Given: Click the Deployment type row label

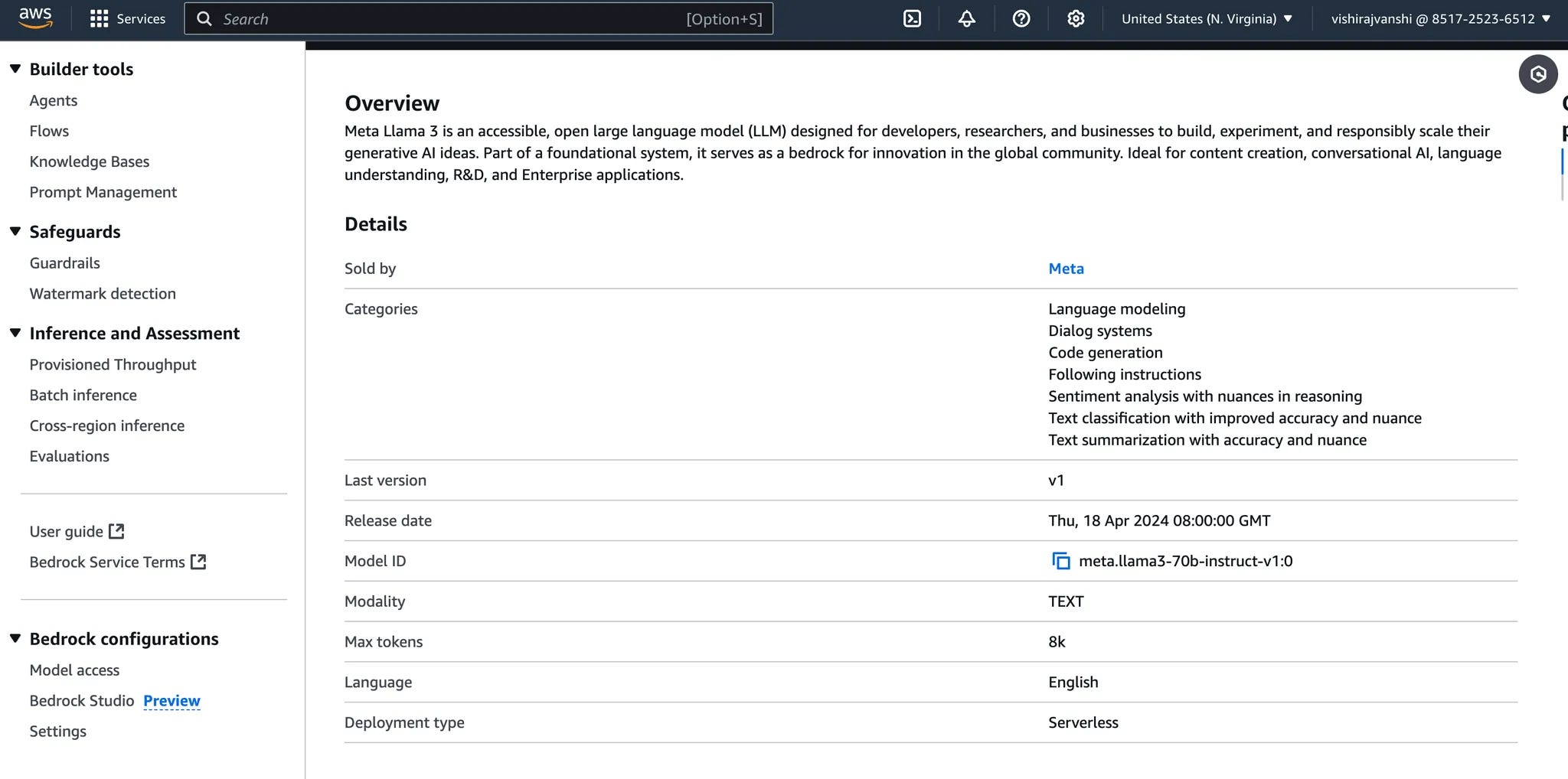Looking at the screenshot, I should [x=404, y=723].
